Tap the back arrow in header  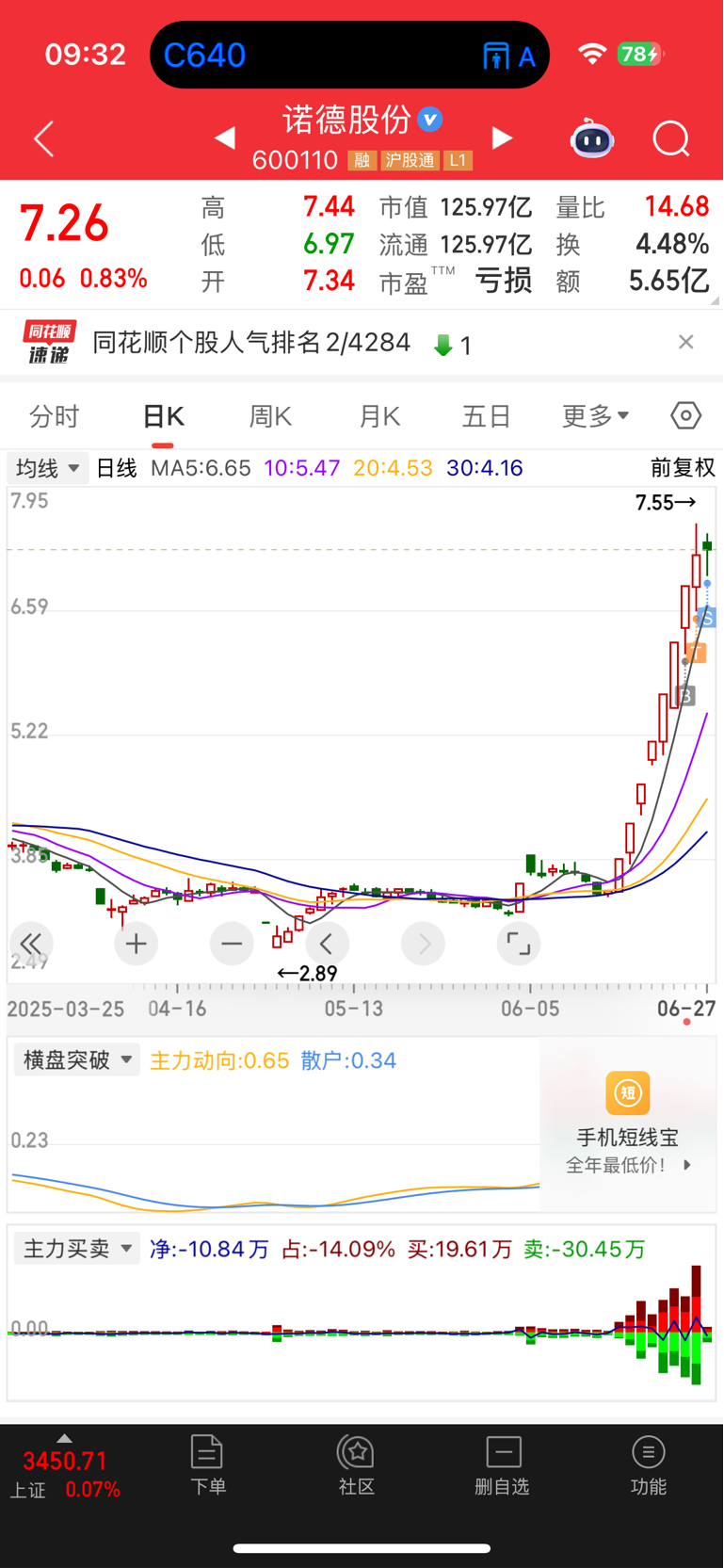coord(43,139)
